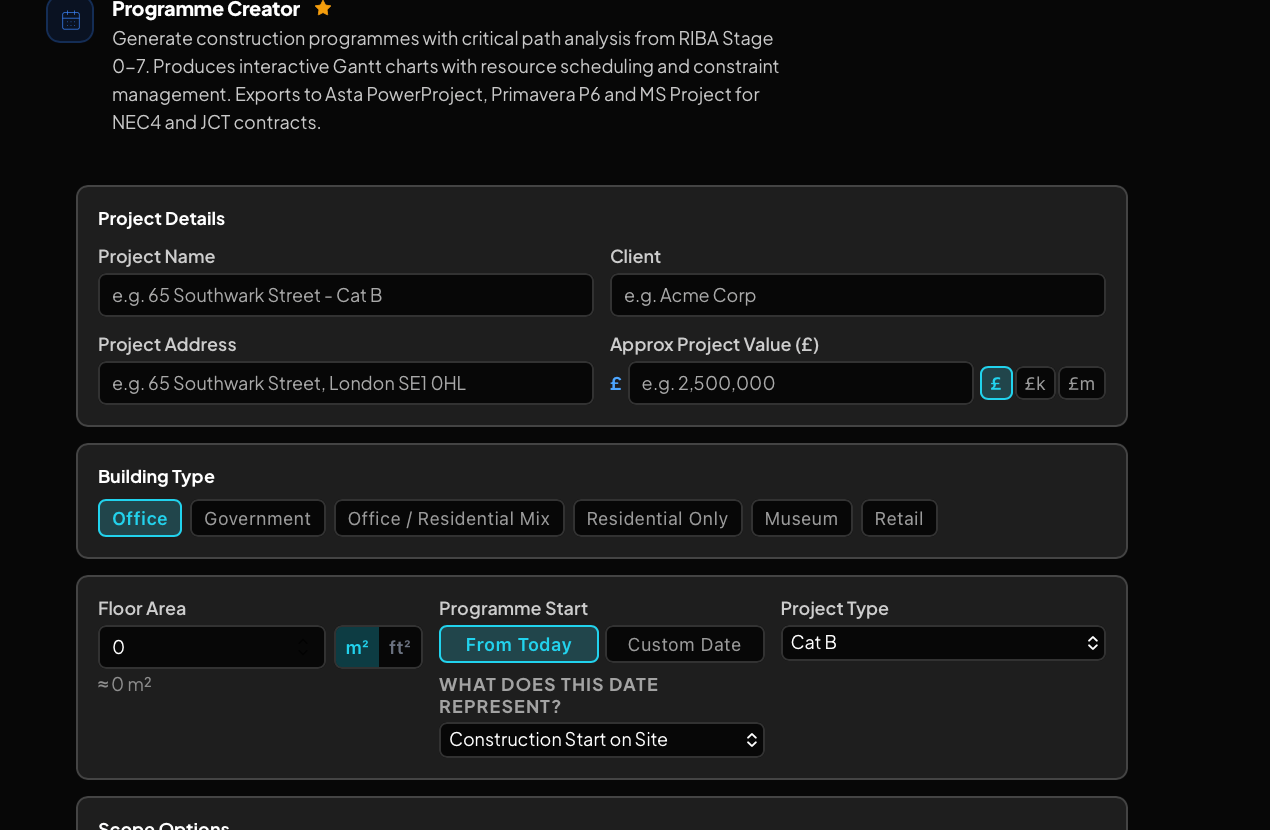Screen dimensions: 1270x830
Task: Click the Project Name input field
Action: click(346, 295)
